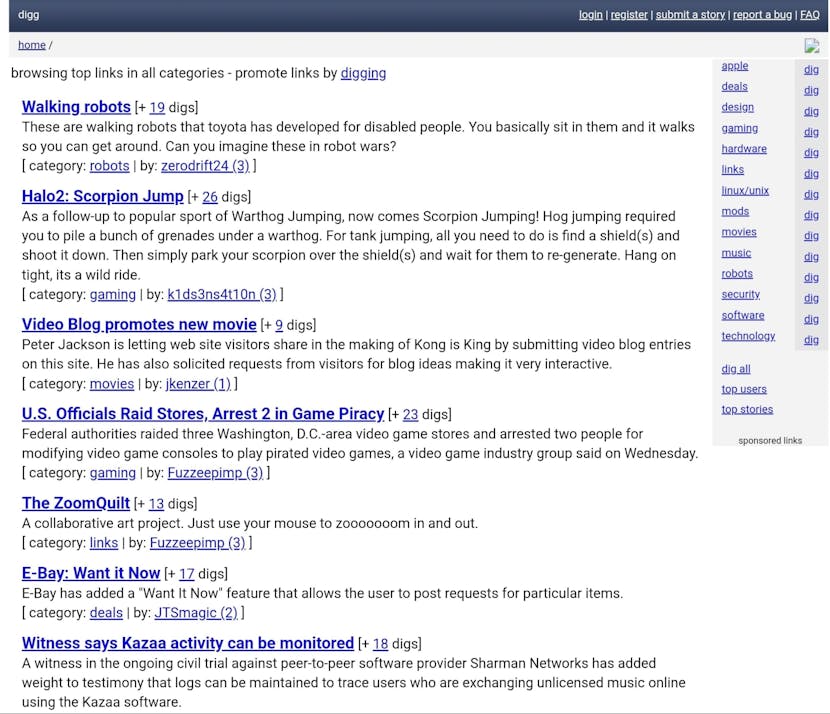Open the top users page

[744, 389]
